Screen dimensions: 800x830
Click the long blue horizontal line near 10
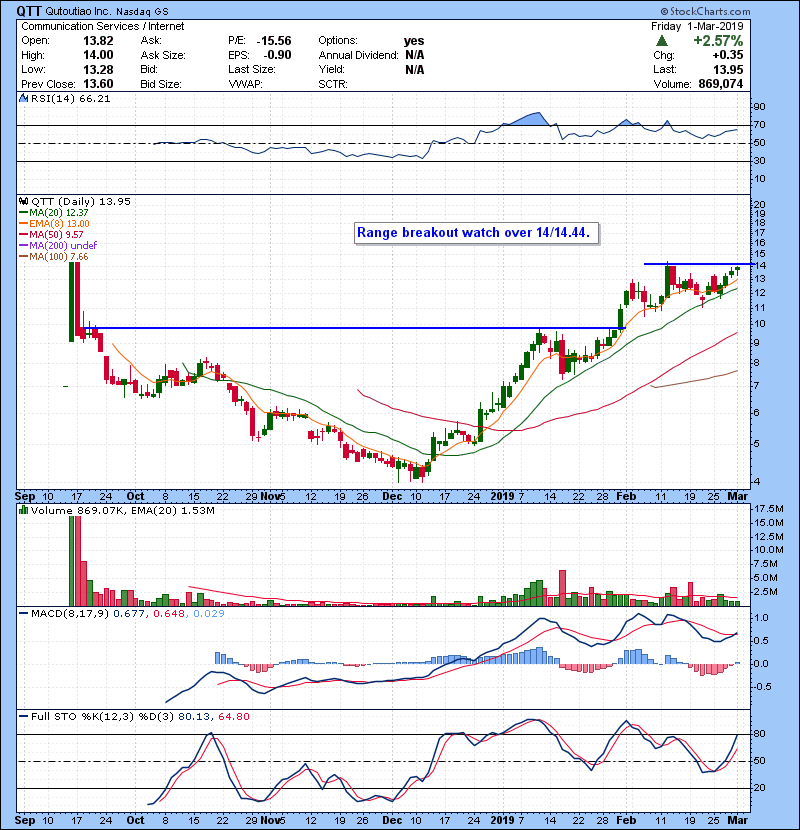click(x=355, y=328)
